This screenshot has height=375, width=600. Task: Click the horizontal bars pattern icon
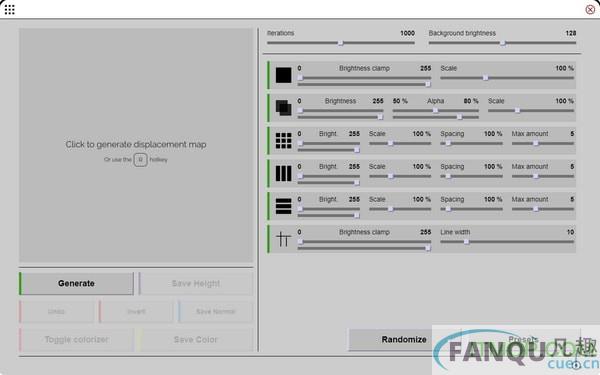click(284, 206)
